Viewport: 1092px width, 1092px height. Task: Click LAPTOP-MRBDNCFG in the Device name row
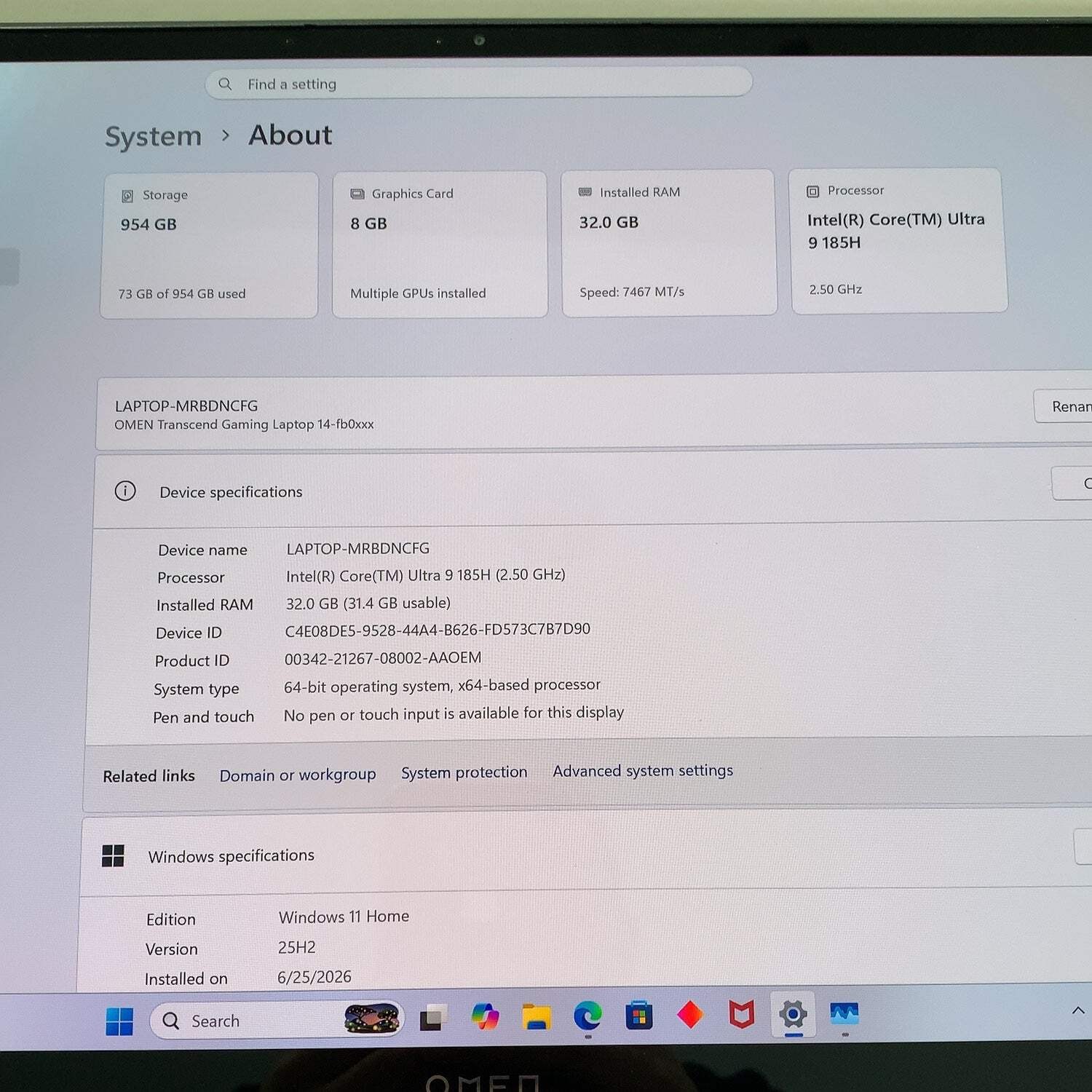pos(357,548)
